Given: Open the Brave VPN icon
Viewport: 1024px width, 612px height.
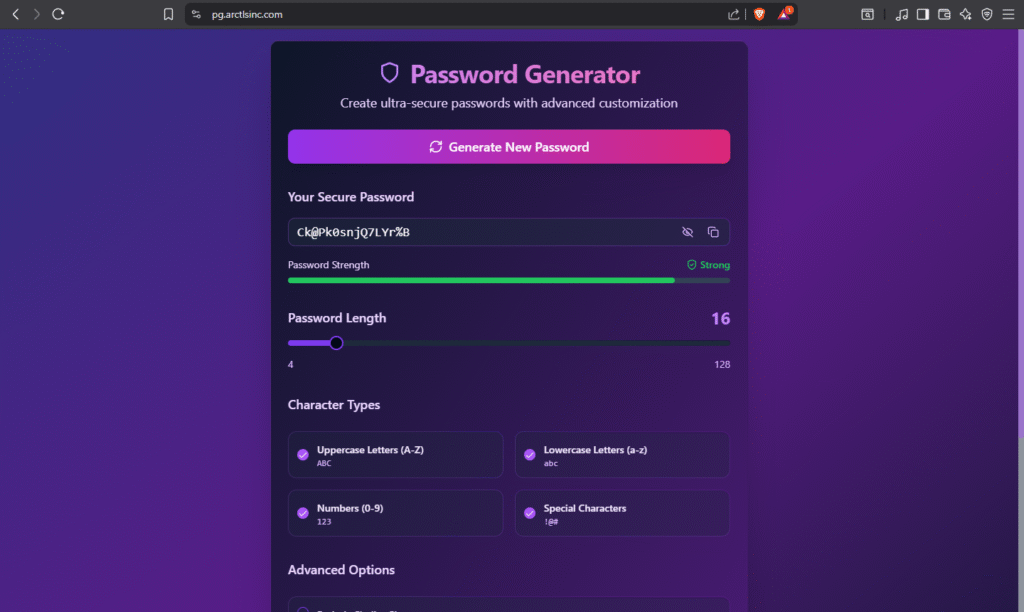Looking at the screenshot, I should pyautogui.click(x=986, y=14).
